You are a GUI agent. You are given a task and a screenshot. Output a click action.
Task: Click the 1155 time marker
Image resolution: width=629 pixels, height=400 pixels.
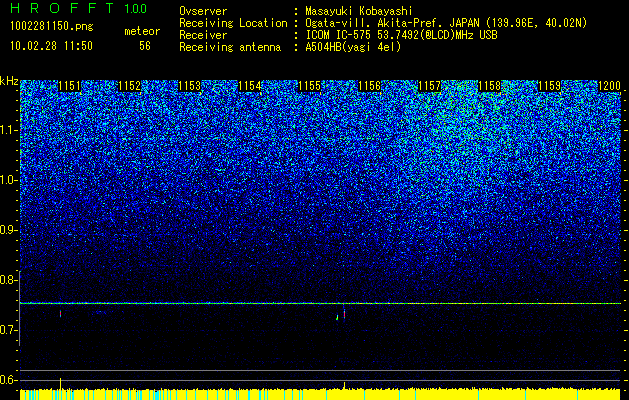click(310, 86)
